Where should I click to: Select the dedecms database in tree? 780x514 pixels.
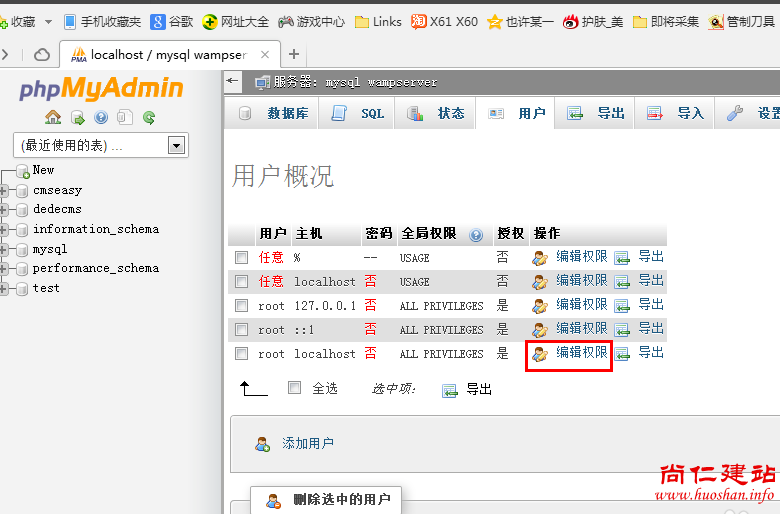click(57, 210)
